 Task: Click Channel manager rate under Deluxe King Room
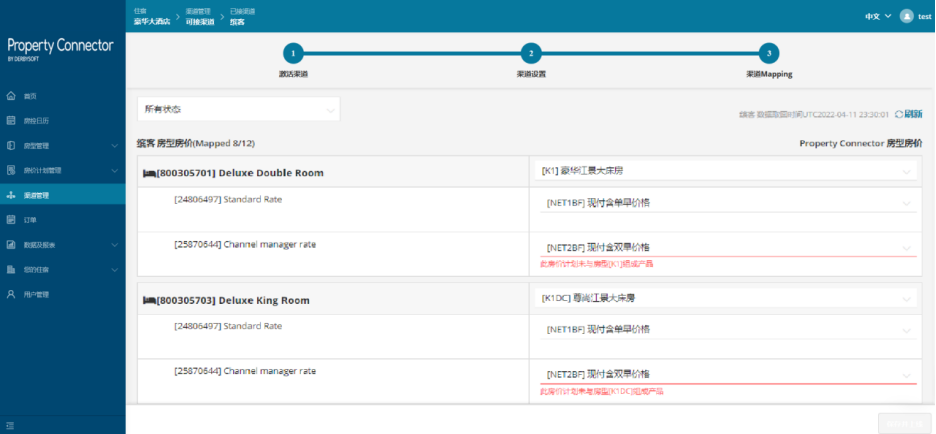pos(245,371)
